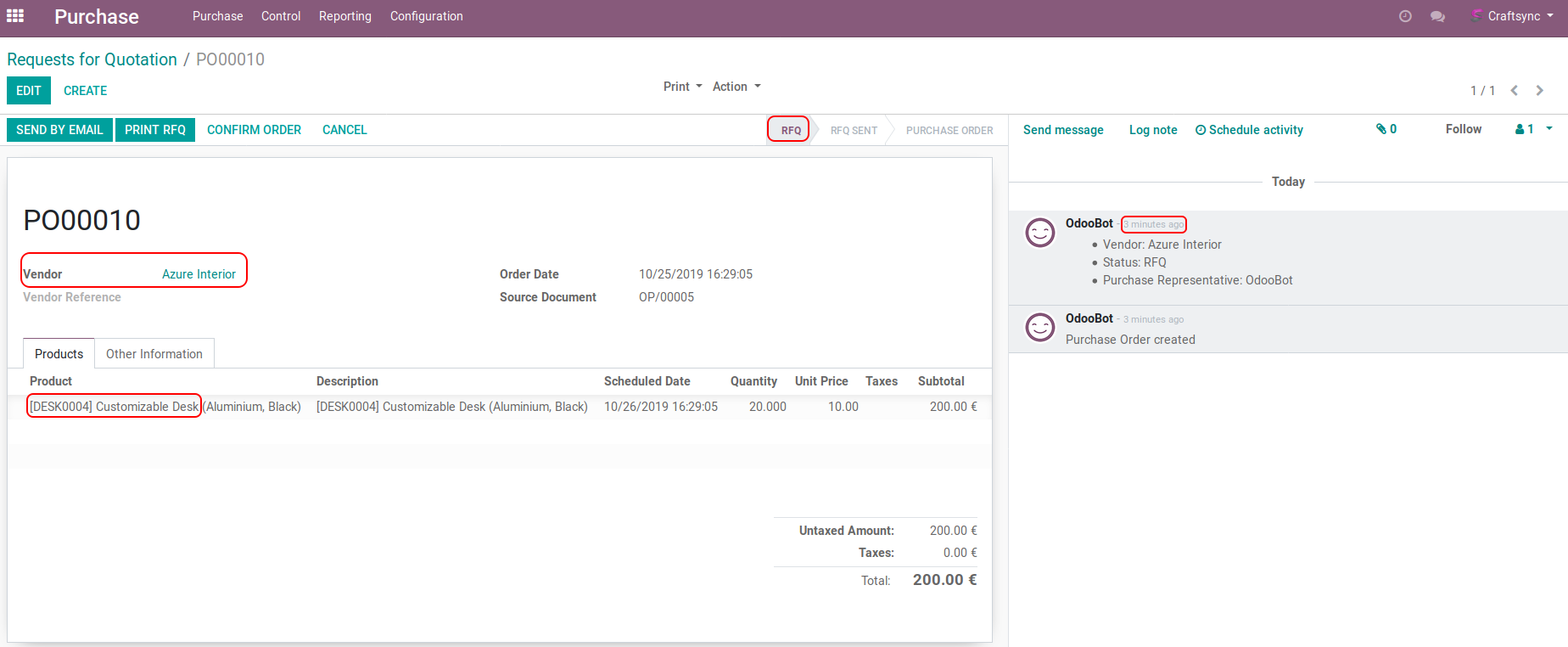This screenshot has width=1568, height=647.
Task: Open the activities clock icon
Action: click(1405, 16)
